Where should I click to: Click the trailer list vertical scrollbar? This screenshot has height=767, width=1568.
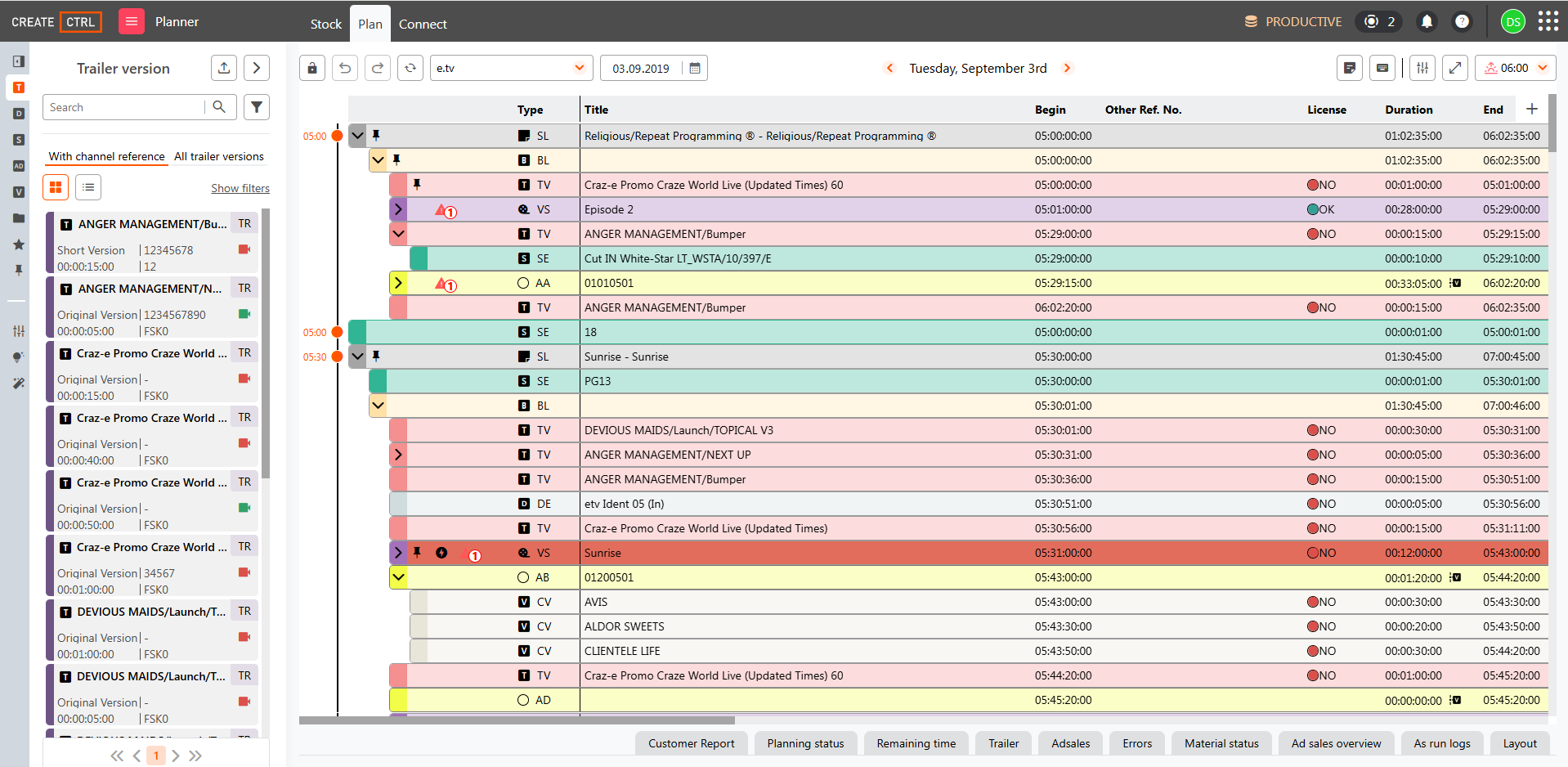tap(266, 343)
